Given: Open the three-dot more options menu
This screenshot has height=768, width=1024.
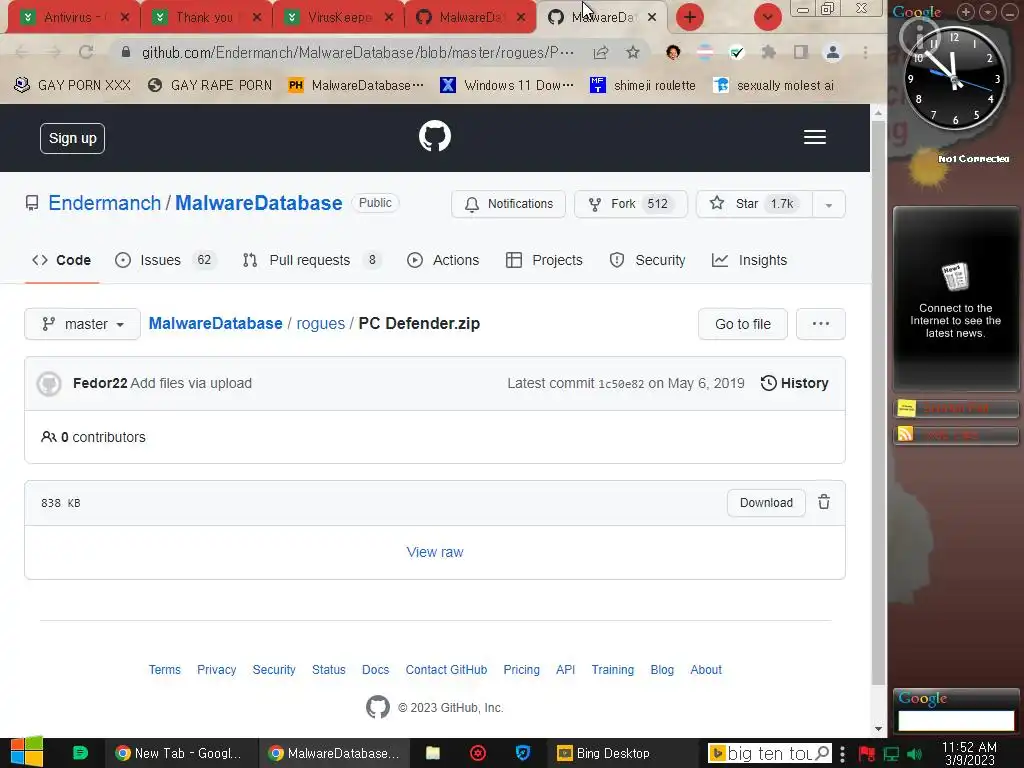Looking at the screenshot, I should (x=821, y=324).
